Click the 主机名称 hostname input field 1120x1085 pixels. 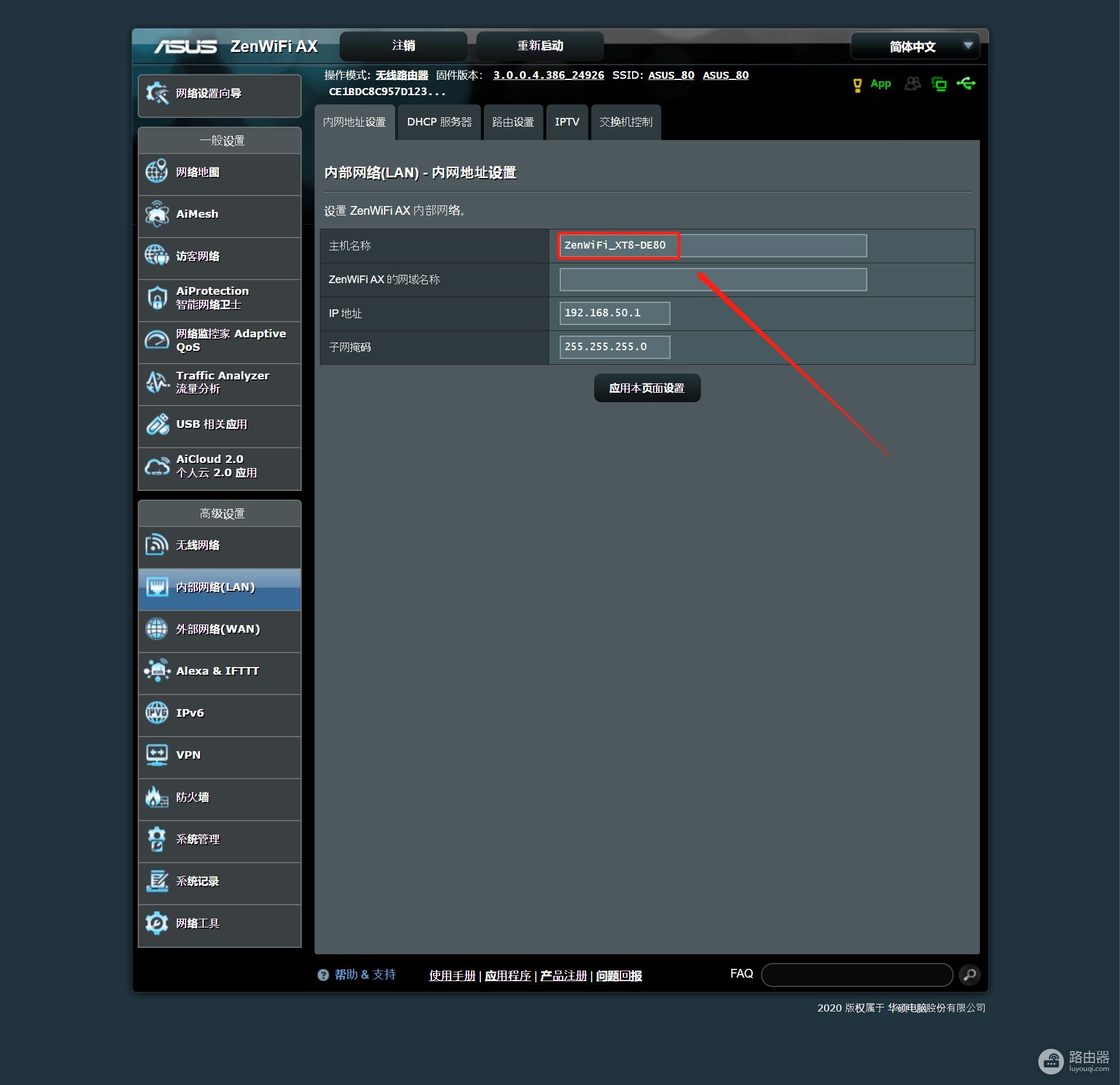click(x=713, y=246)
